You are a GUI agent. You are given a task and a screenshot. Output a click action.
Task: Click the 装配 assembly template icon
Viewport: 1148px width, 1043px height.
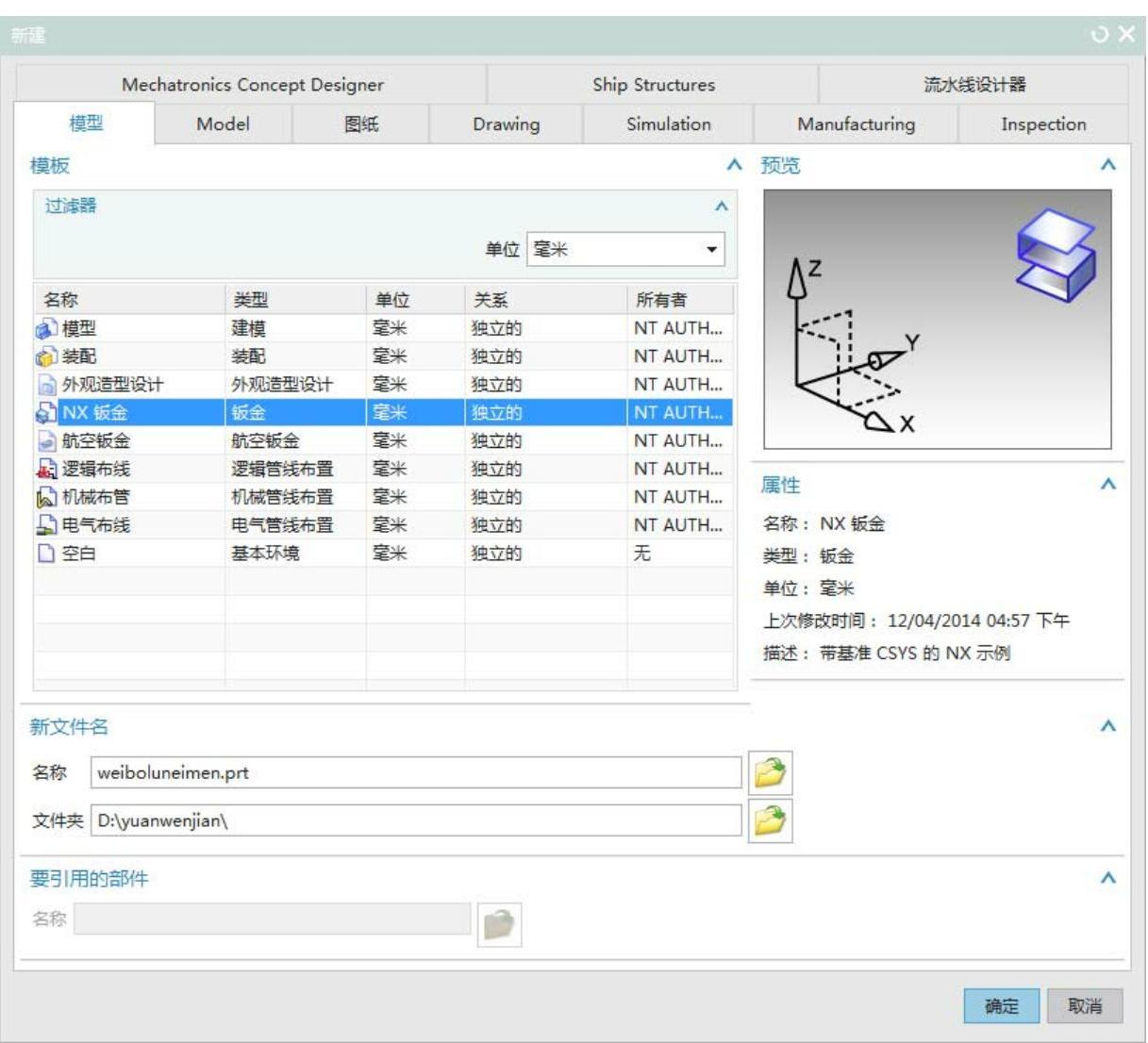pos(46,357)
